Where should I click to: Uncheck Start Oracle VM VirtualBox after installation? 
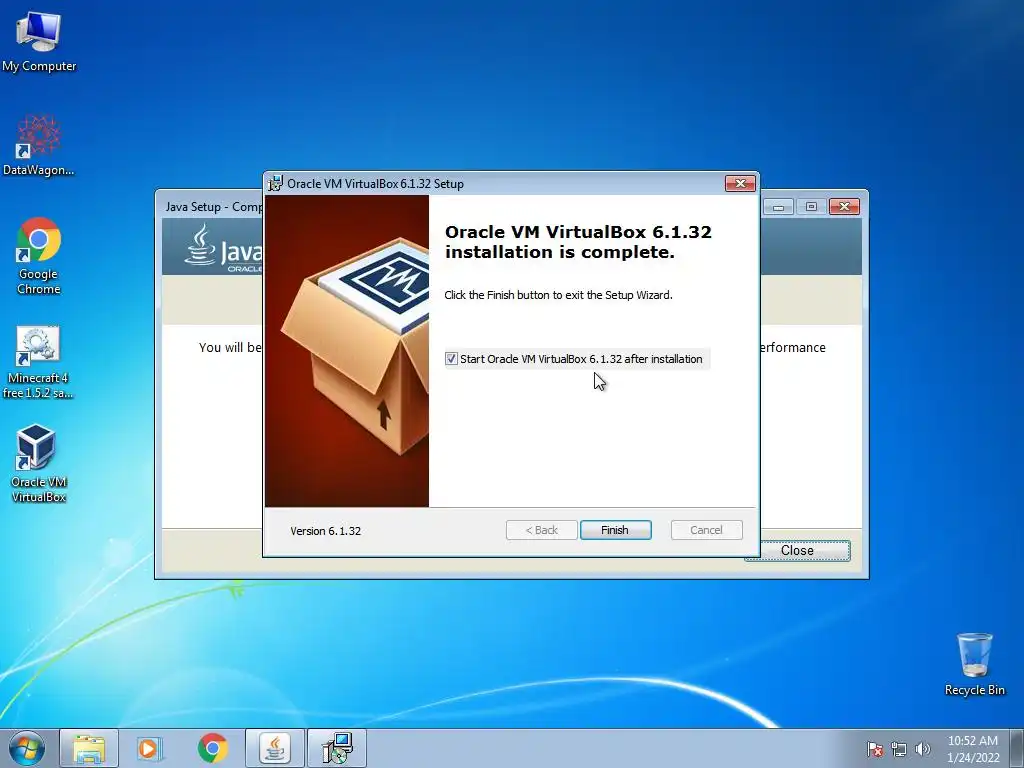[x=451, y=359]
